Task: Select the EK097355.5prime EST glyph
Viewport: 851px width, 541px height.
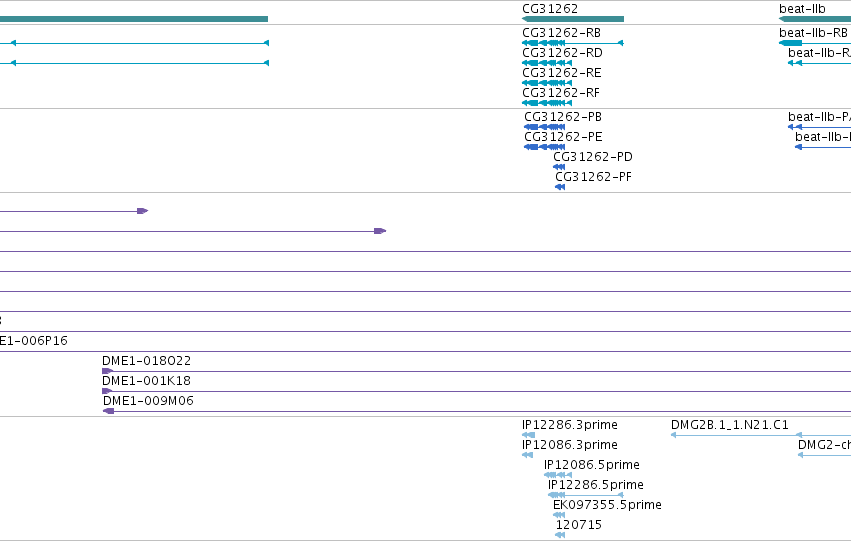Action: (559, 515)
